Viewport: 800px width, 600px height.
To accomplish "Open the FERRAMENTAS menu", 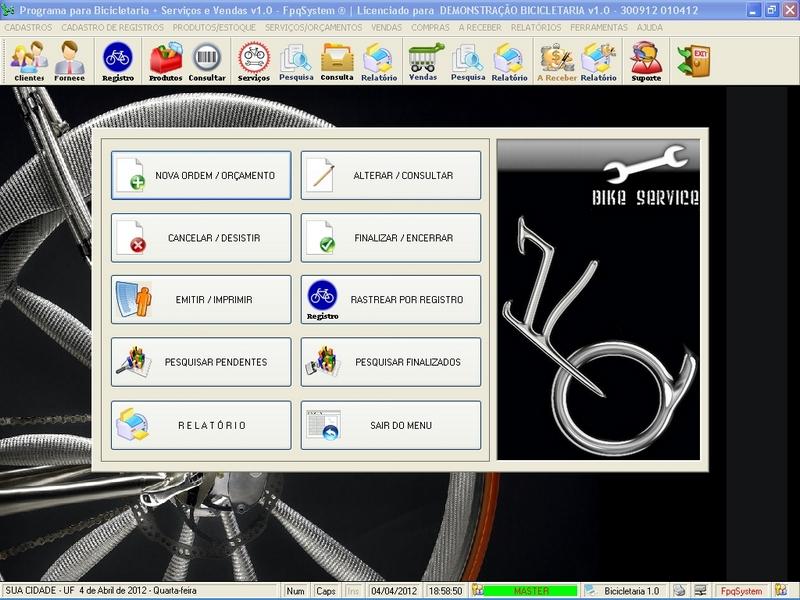I will [x=598, y=28].
